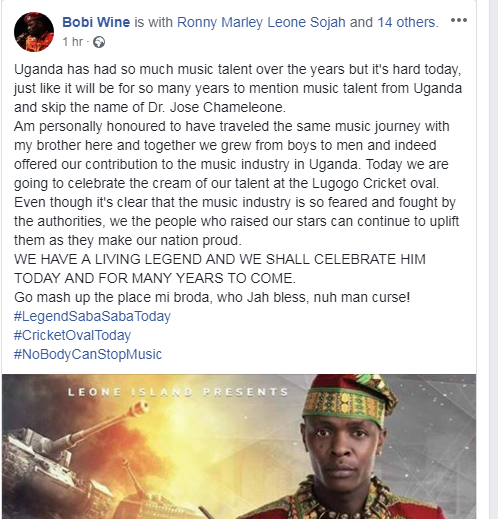Screen dimensions: 498x519
Task: Follow the #CricketOvalToday hashtag
Action: tap(72, 335)
